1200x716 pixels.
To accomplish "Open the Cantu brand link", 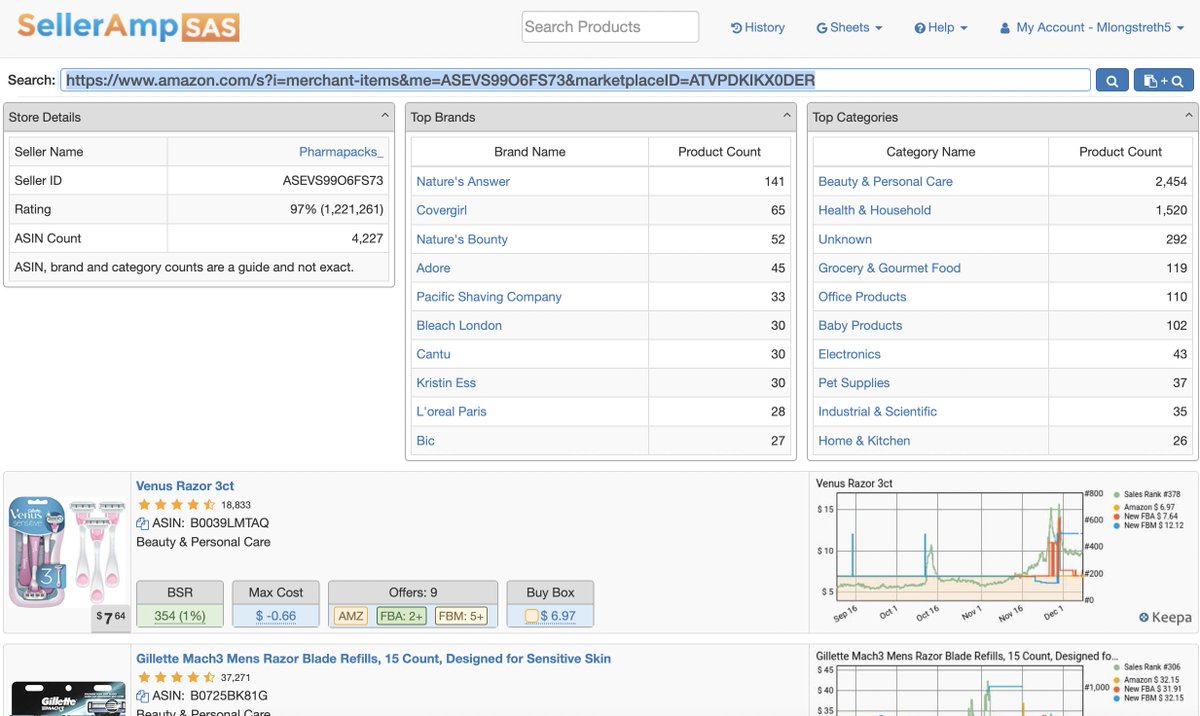I will [433, 354].
